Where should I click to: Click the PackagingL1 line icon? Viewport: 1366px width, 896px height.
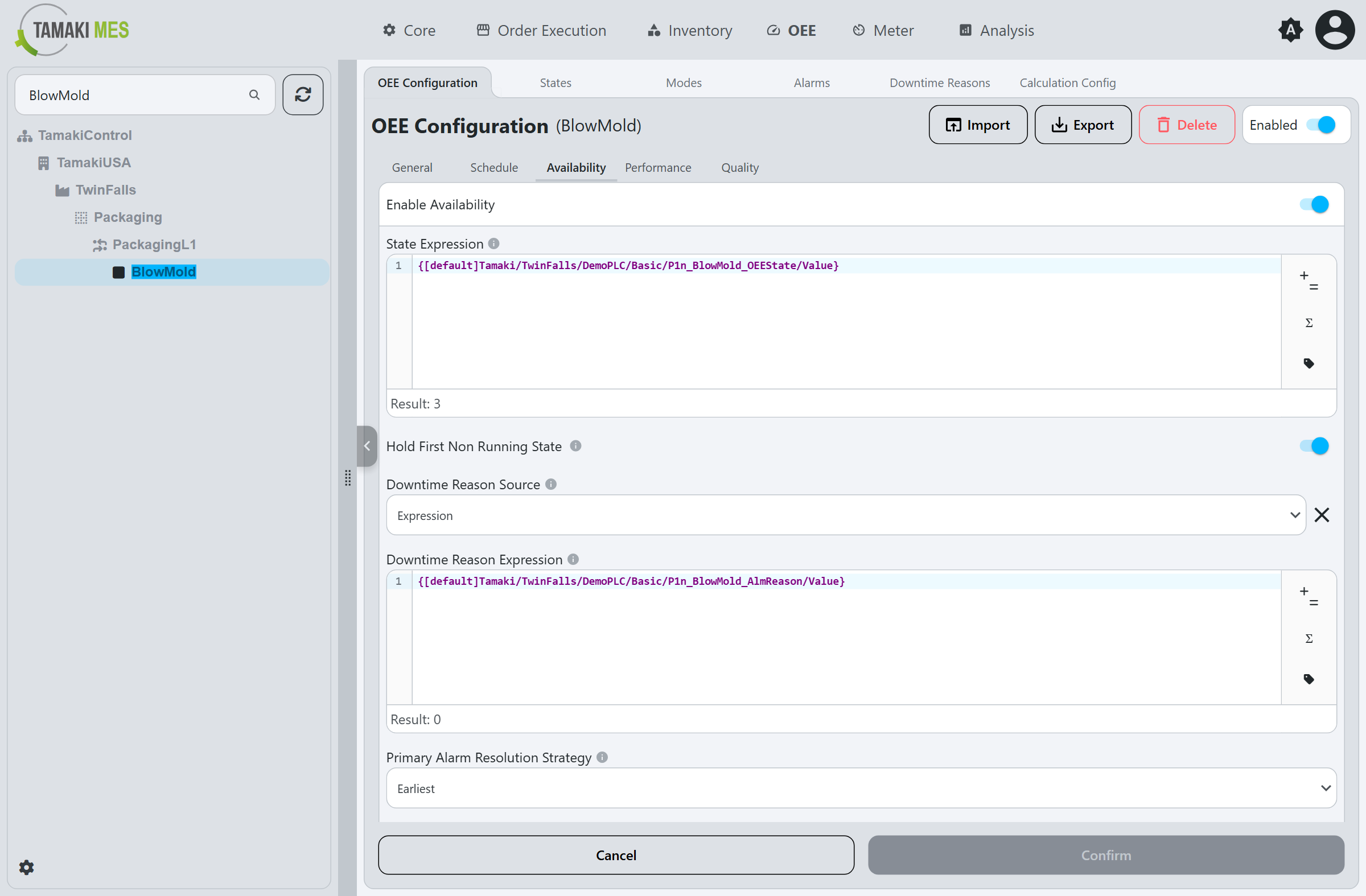(100, 245)
